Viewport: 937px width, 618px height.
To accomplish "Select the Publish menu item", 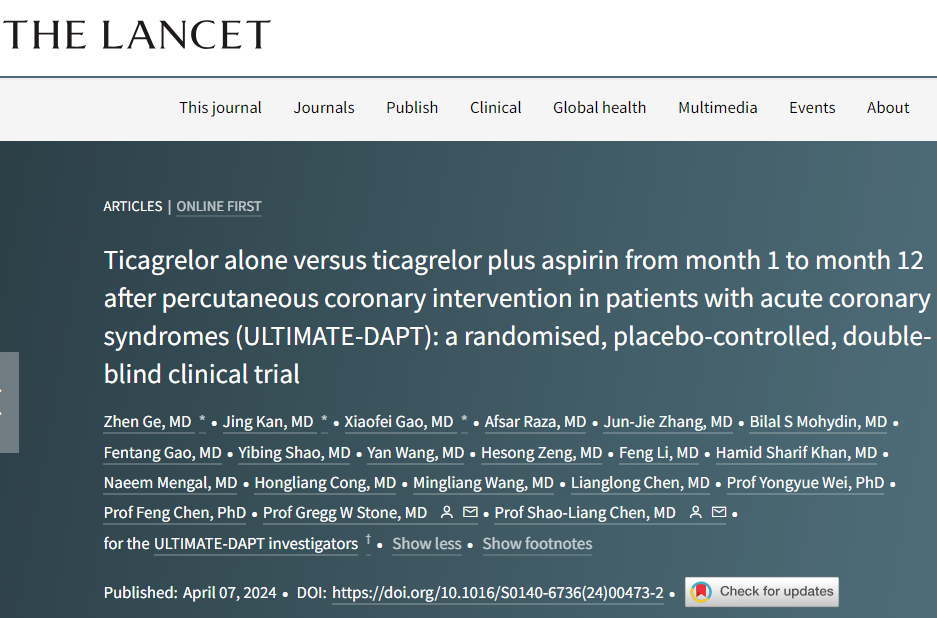I will [412, 108].
